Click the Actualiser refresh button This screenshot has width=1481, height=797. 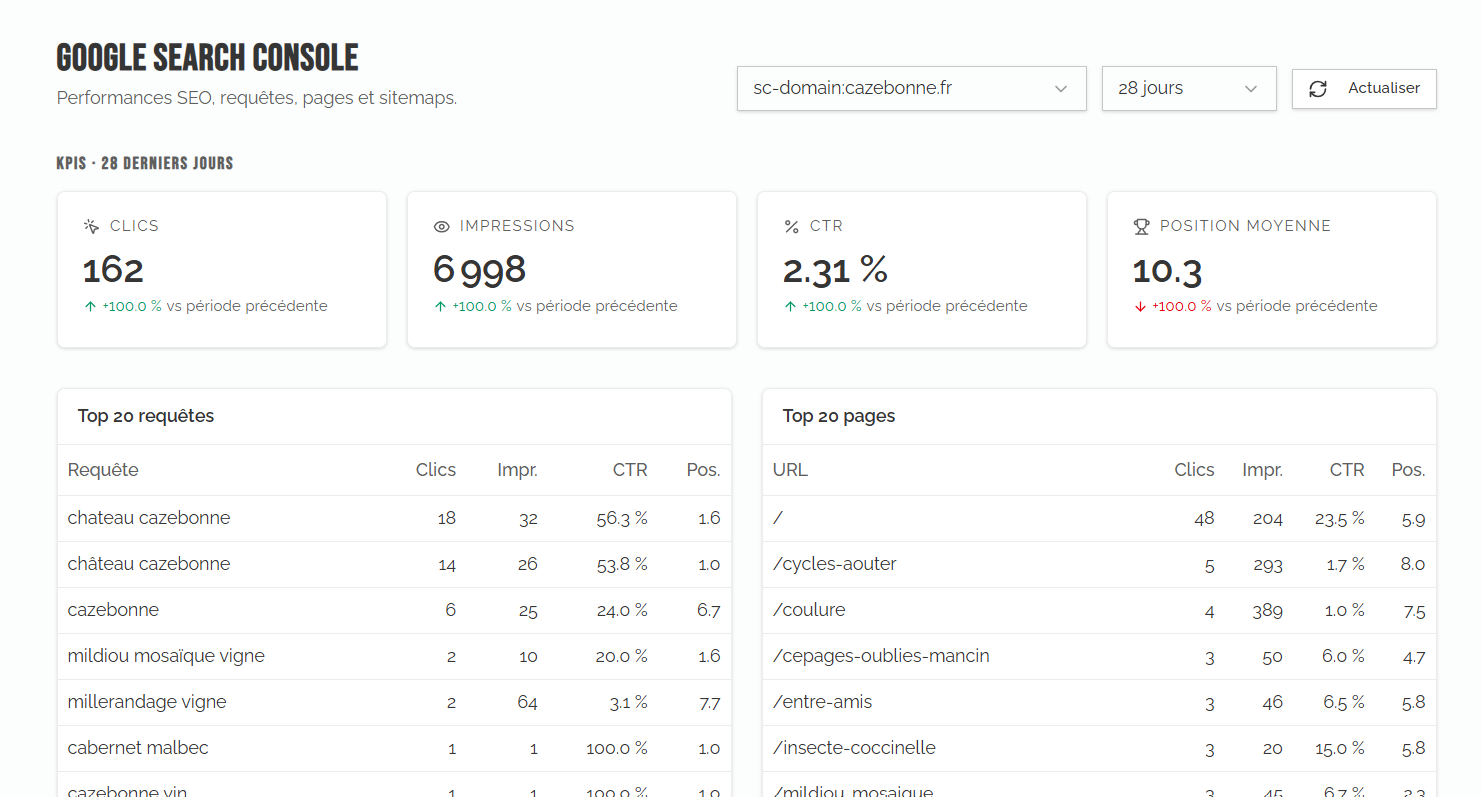pyautogui.click(x=1364, y=88)
